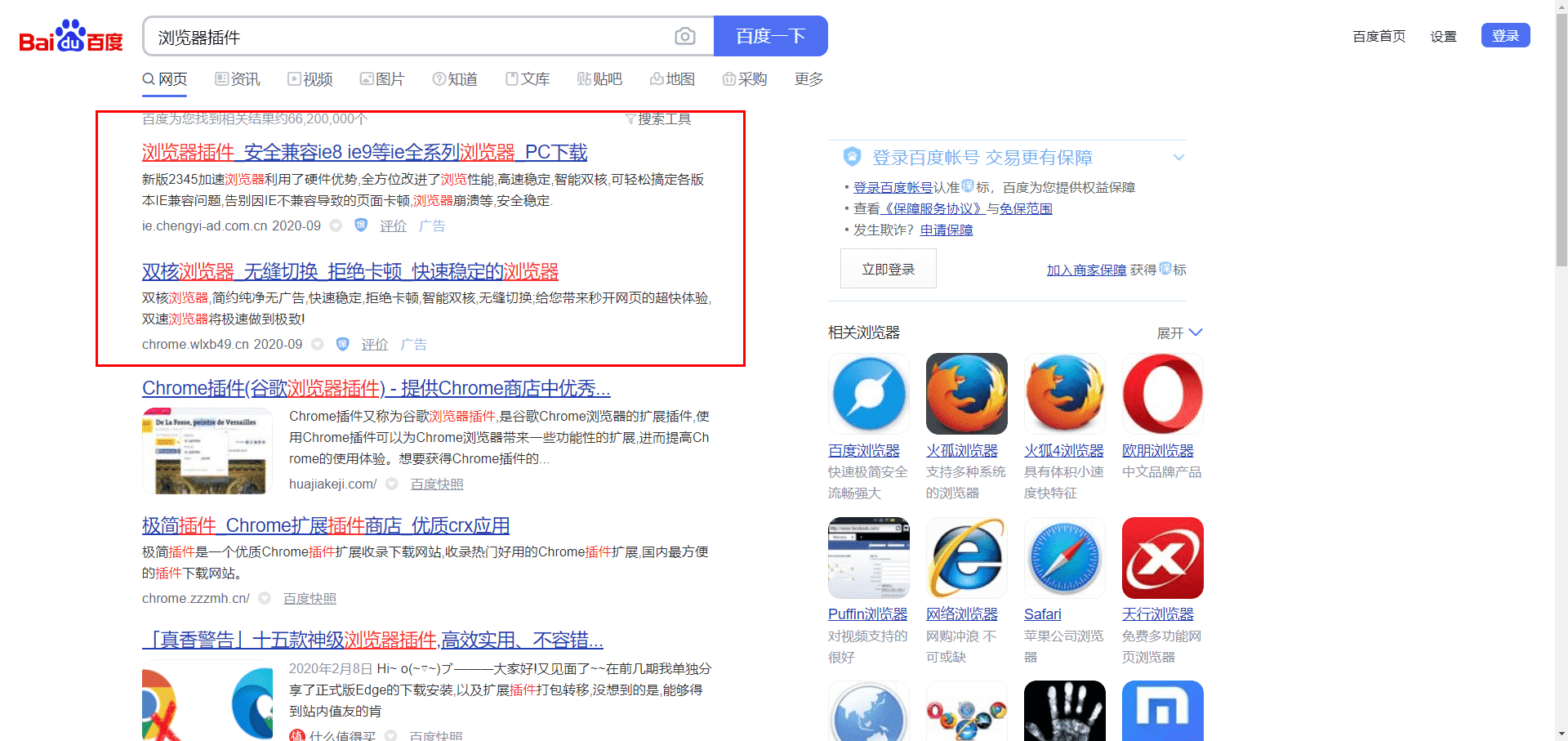Open the 真香警告 十五款神级浏览器插件 result
Image resolution: width=1568 pixels, height=741 pixels.
click(373, 640)
